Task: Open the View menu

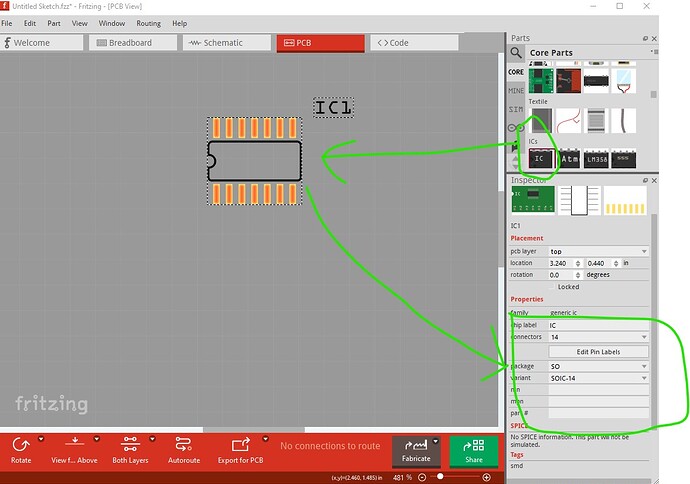Action: (80, 23)
